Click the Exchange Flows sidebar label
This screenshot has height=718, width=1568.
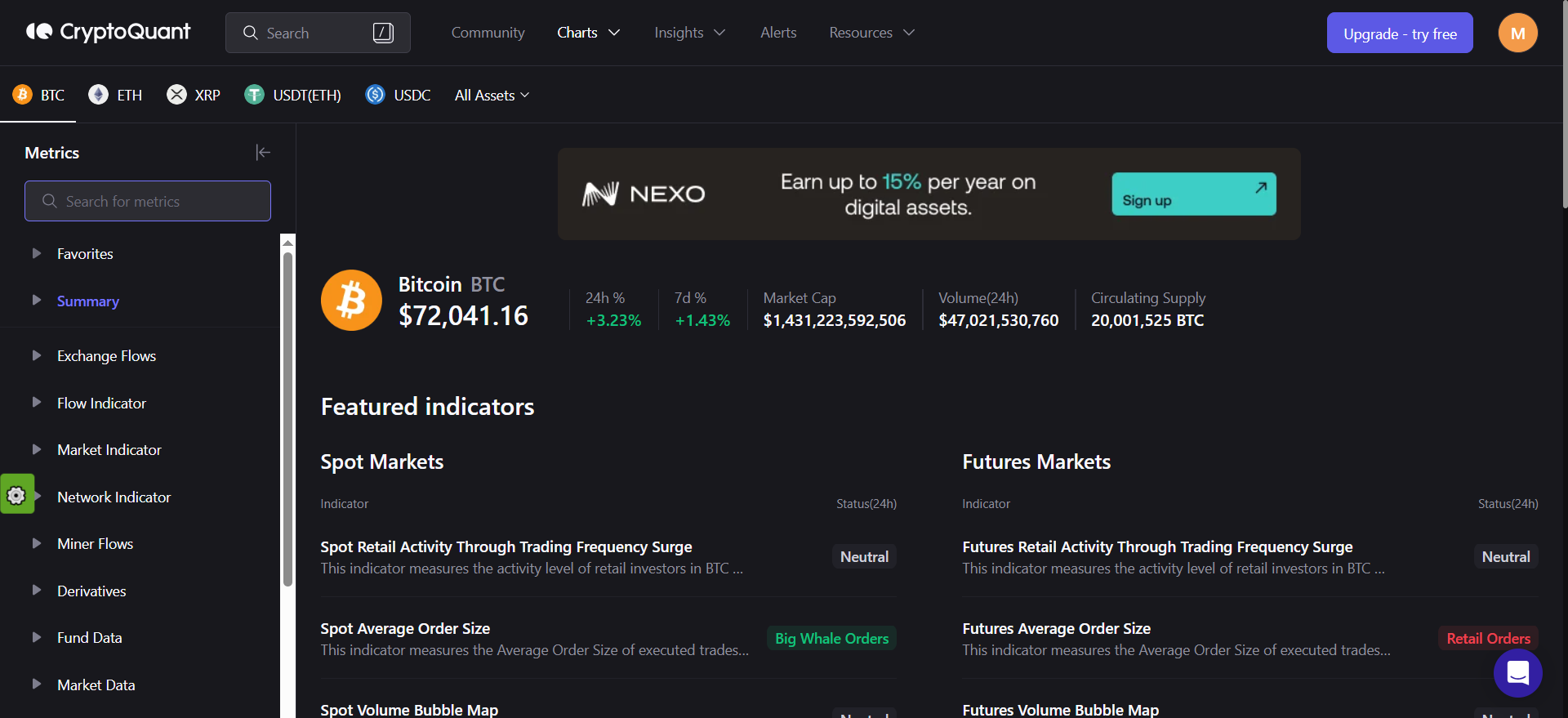tap(106, 355)
